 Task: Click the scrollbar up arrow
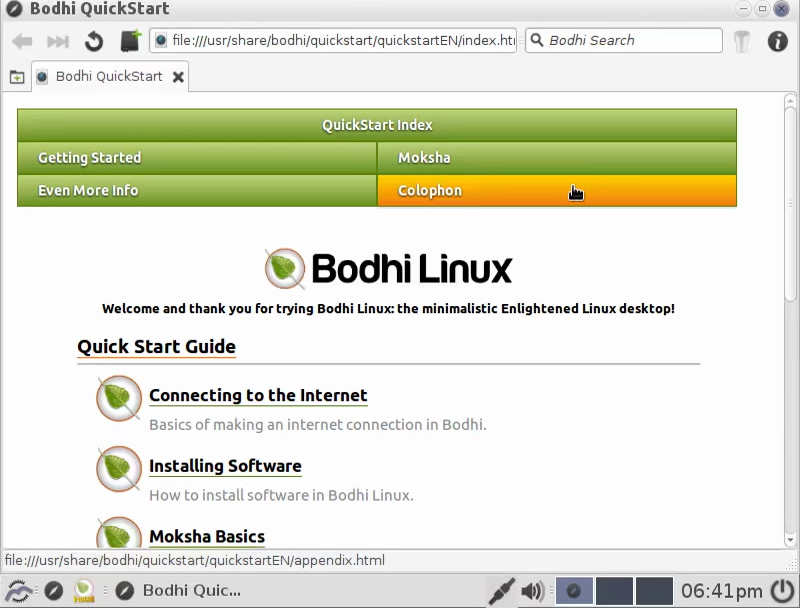790,98
